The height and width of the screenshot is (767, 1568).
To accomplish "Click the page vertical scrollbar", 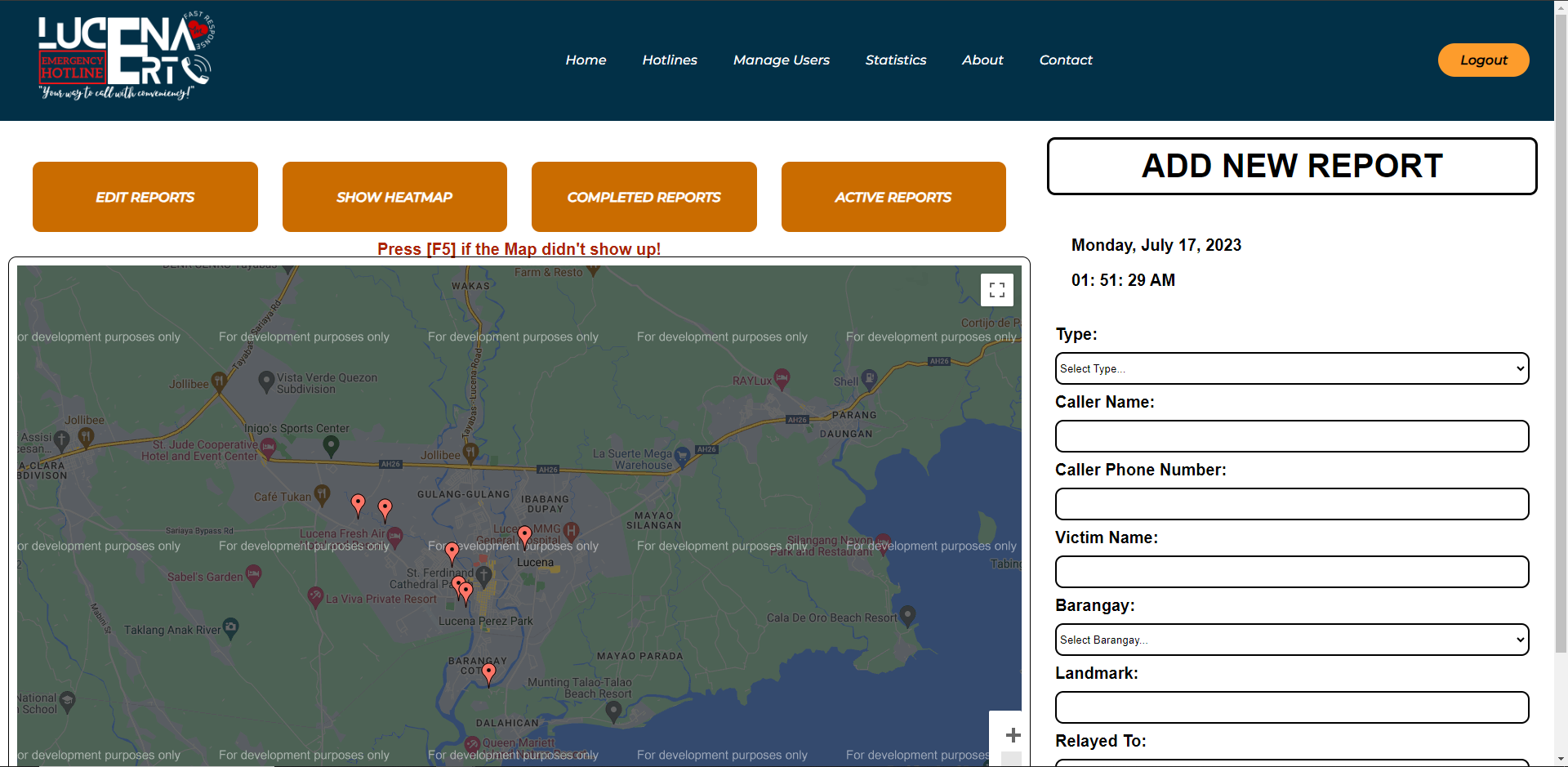I will pyautogui.click(x=1561, y=327).
